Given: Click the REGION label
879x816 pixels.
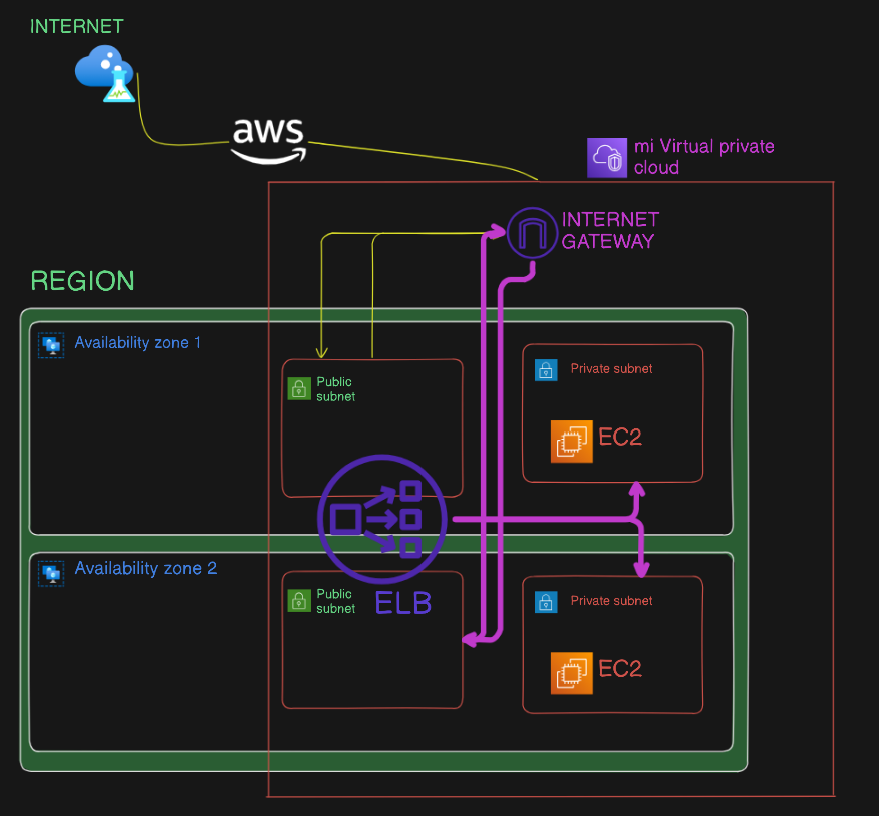Looking at the screenshot, I should (x=82, y=281).
